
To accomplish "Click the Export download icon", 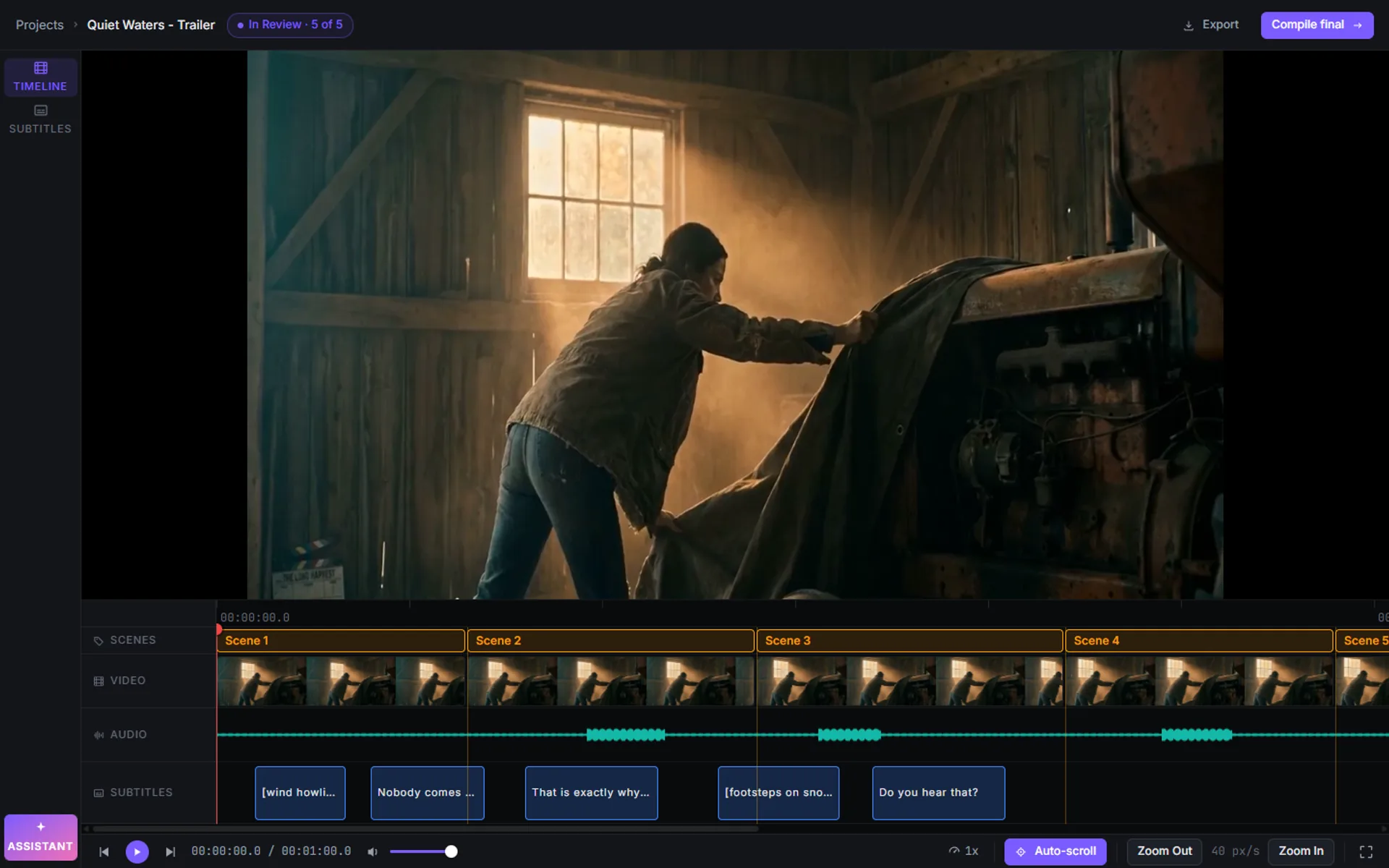I will (x=1188, y=25).
